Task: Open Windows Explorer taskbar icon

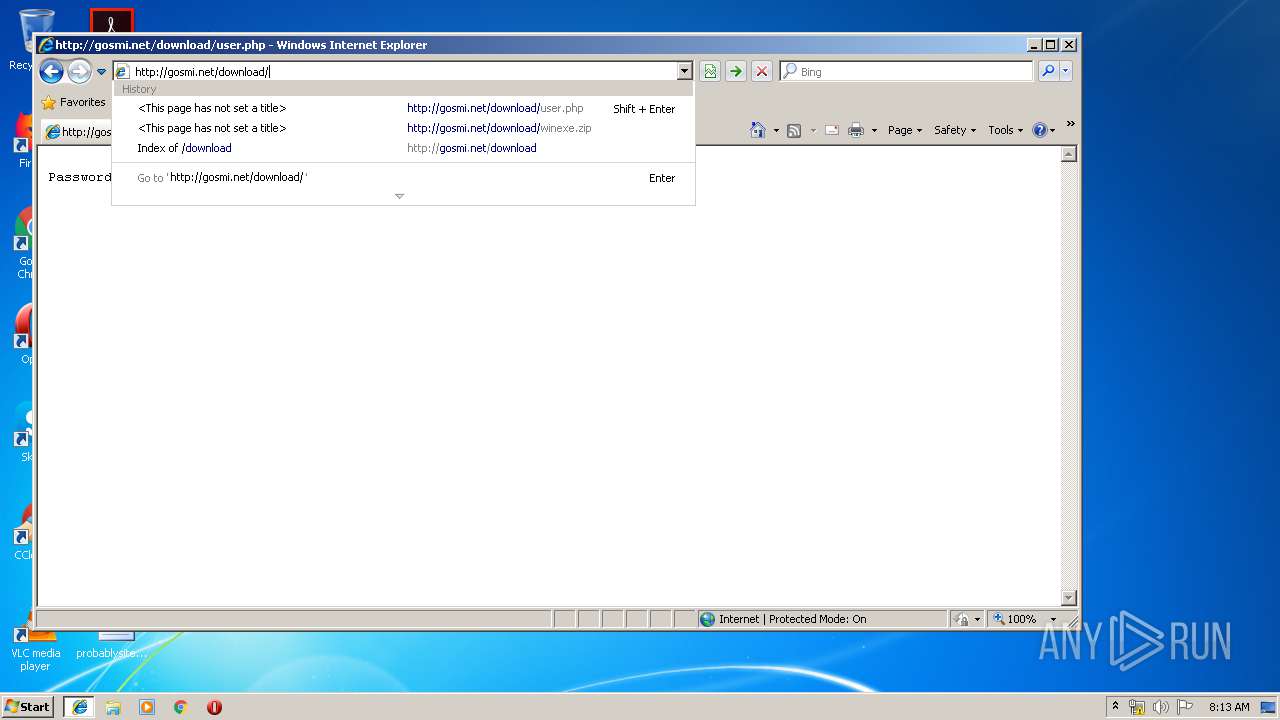Action: click(113, 707)
